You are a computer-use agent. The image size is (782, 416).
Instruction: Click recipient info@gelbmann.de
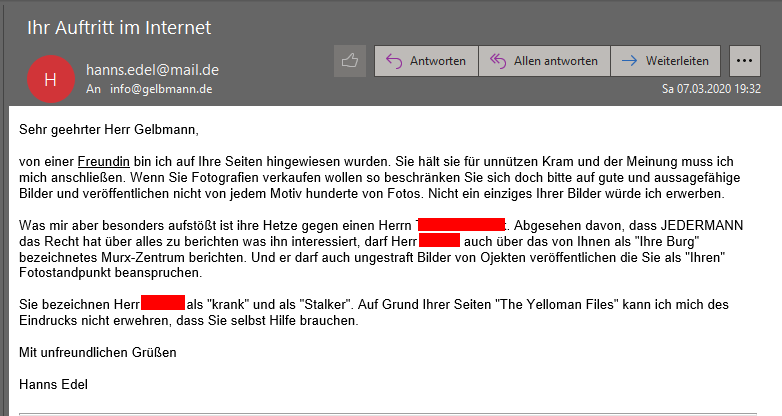pos(161,89)
